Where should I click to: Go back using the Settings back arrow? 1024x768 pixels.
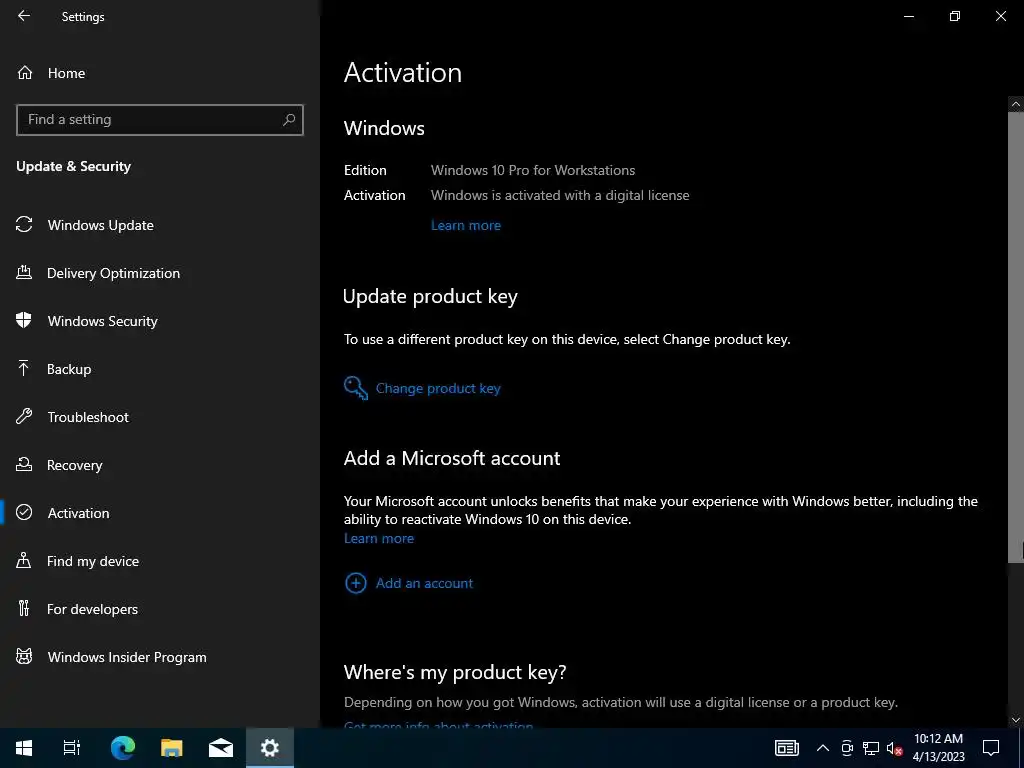(24, 16)
